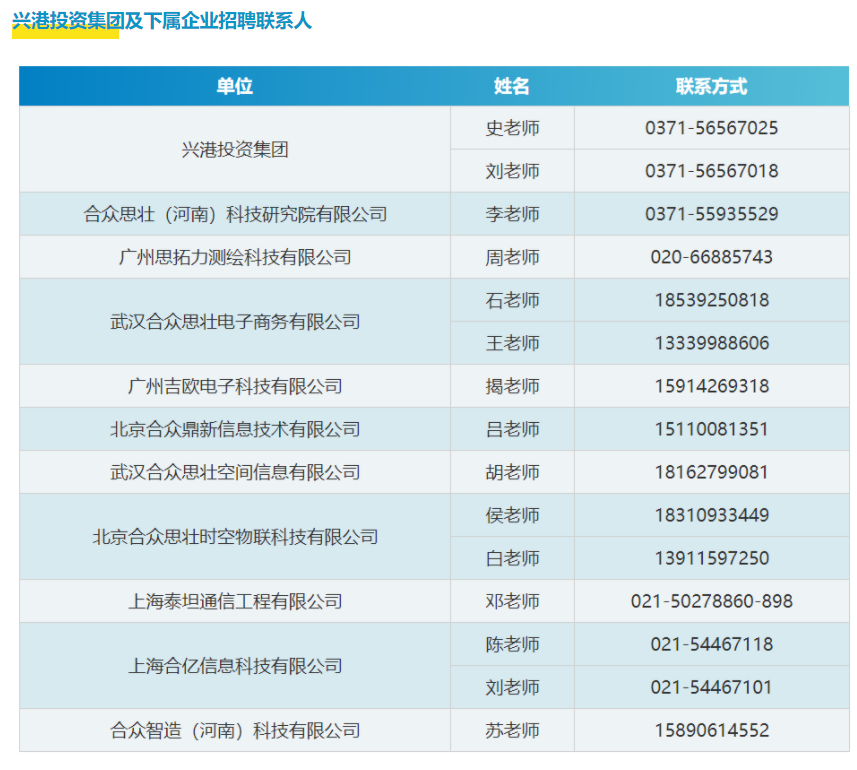Select the 周老师 name cell
The width and height of the screenshot is (857, 770).
click(512, 257)
